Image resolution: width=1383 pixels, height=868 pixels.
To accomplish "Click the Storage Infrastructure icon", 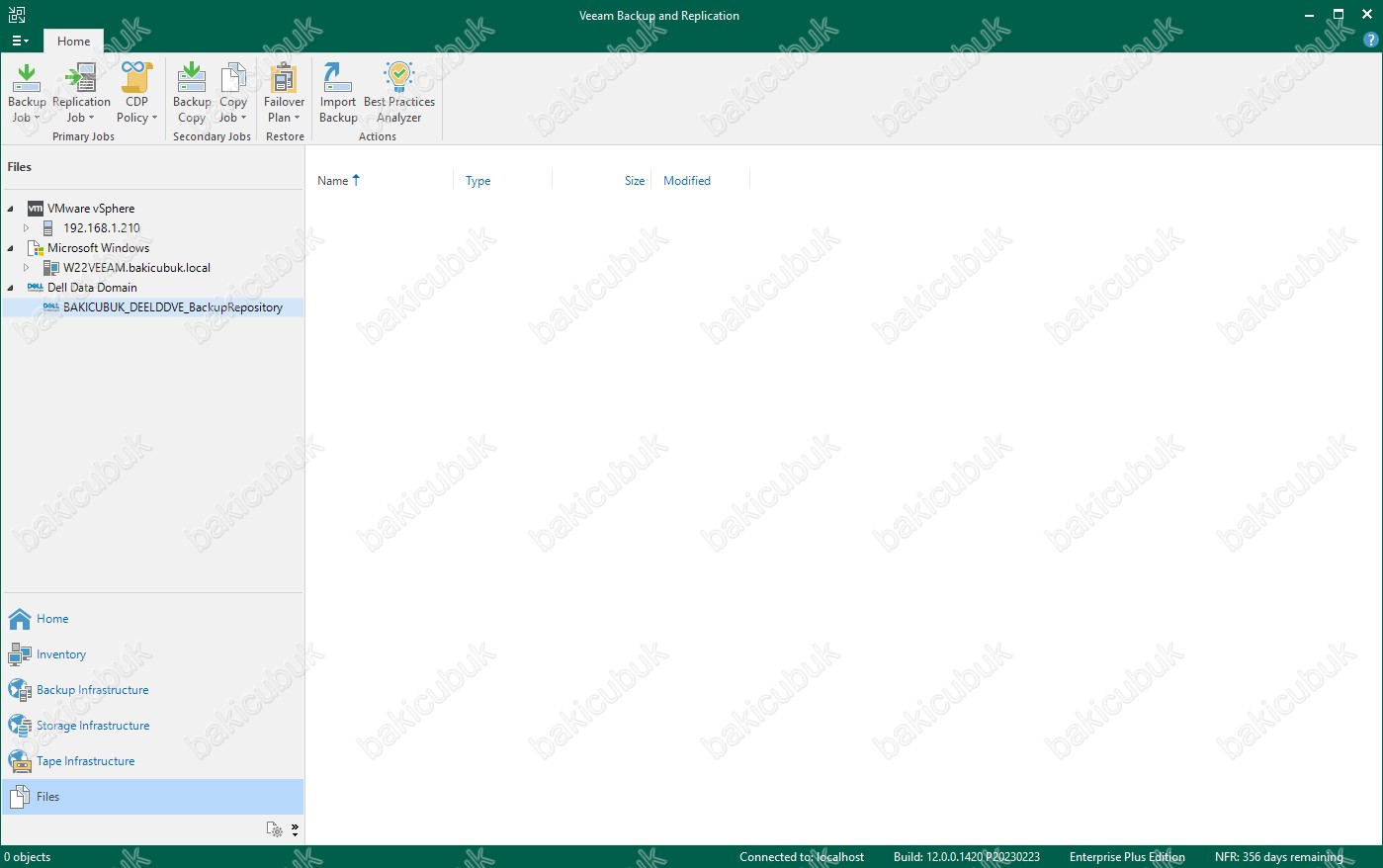I will (x=20, y=726).
